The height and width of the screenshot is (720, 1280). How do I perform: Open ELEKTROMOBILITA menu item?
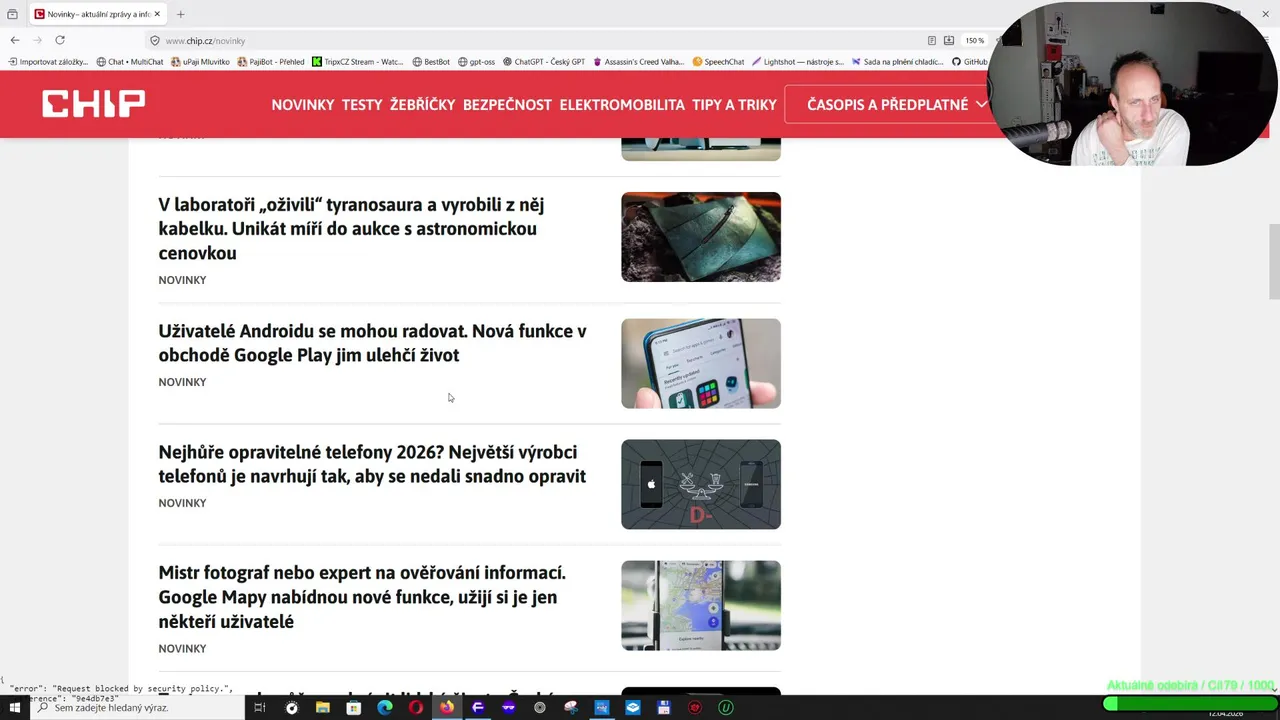point(622,104)
